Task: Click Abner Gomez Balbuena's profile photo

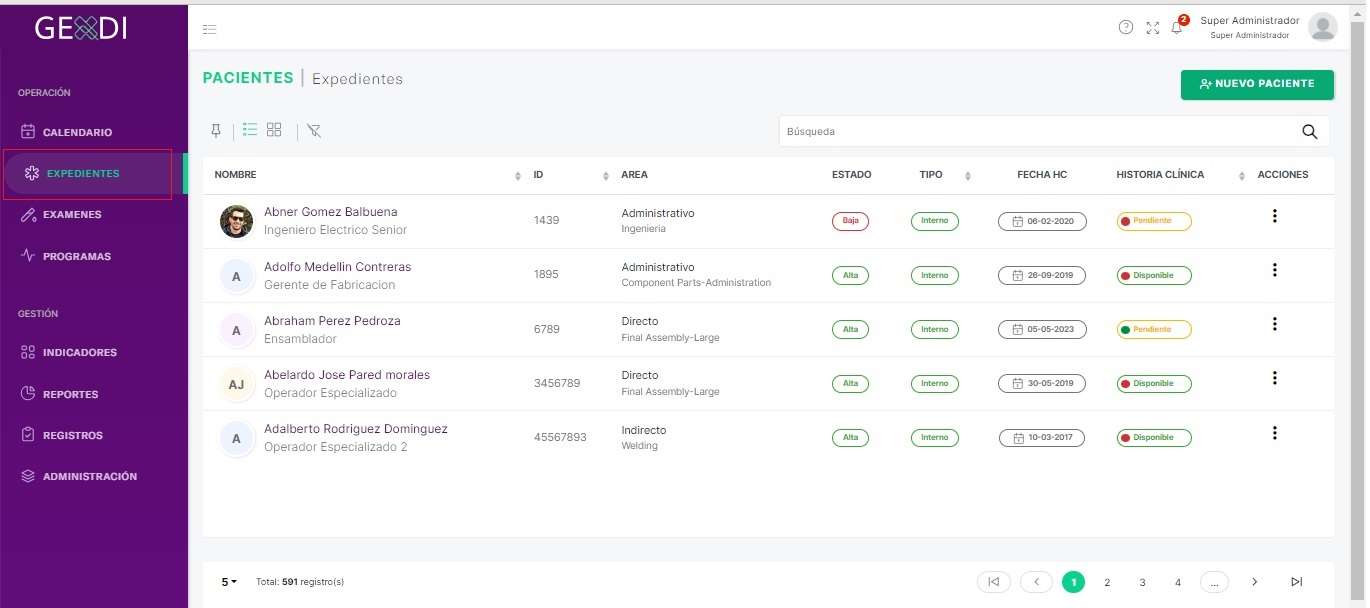Action: pos(237,221)
